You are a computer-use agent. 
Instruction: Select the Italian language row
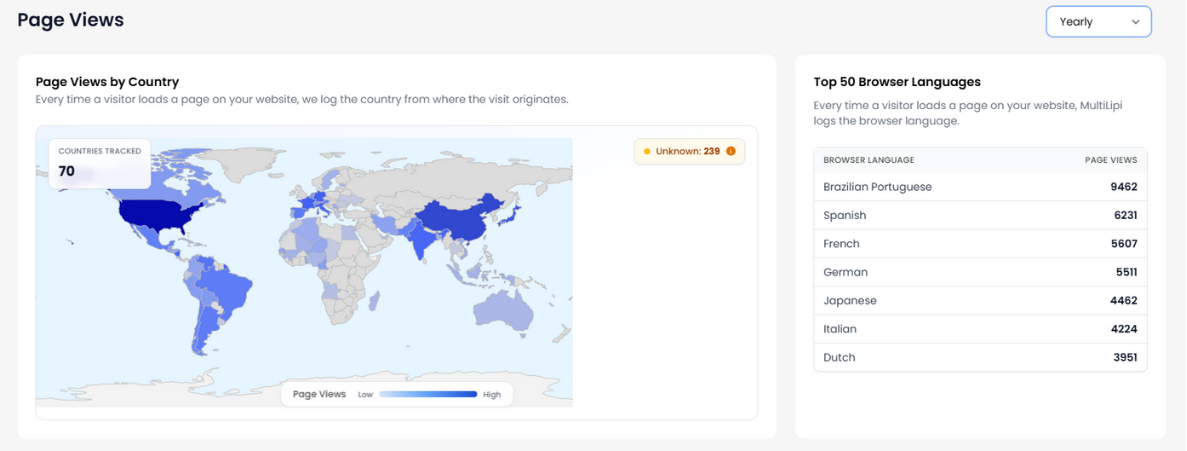click(980, 329)
